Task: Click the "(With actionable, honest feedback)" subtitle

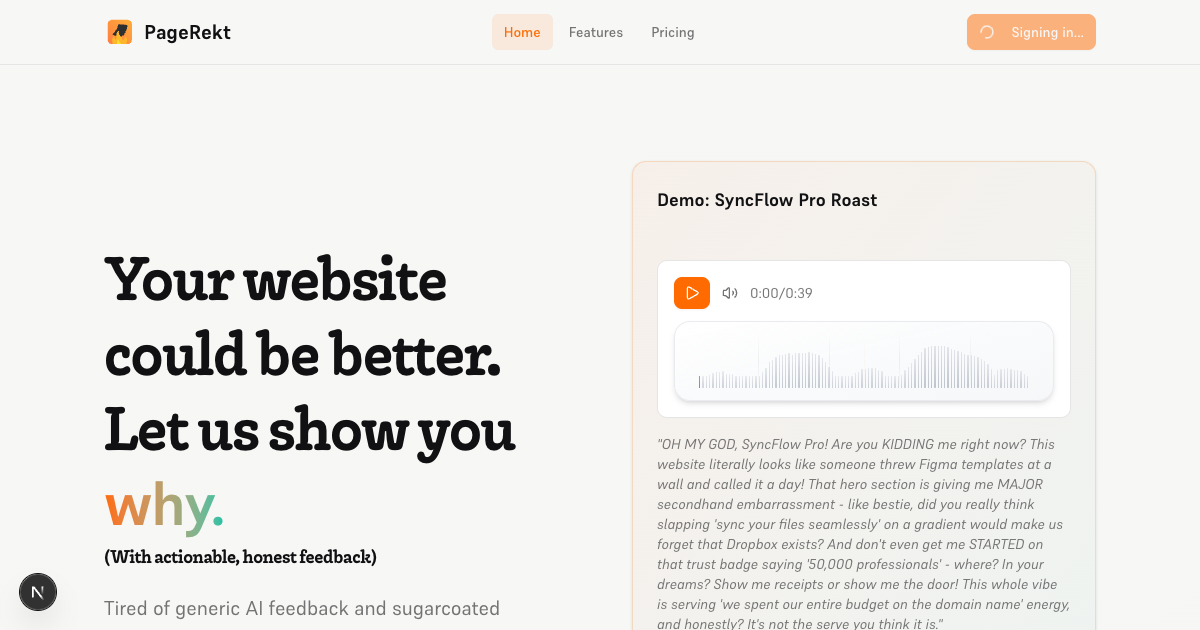Action: pyautogui.click(x=240, y=557)
